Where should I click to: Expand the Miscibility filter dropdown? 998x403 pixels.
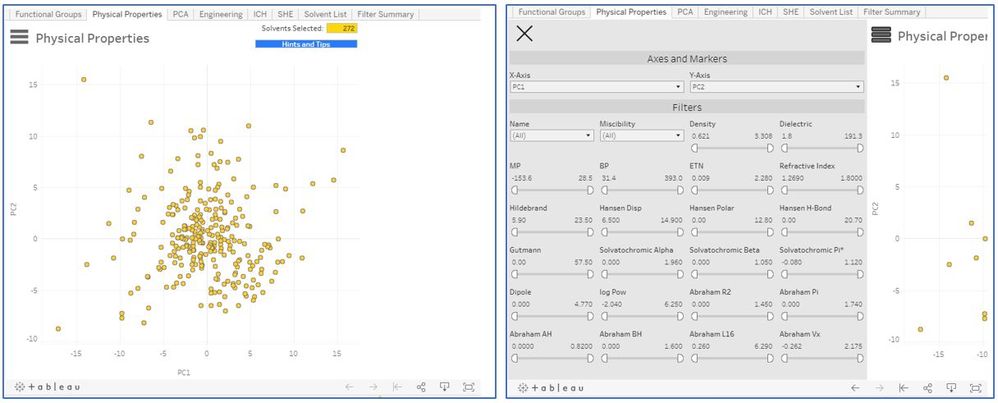tap(641, 135)
